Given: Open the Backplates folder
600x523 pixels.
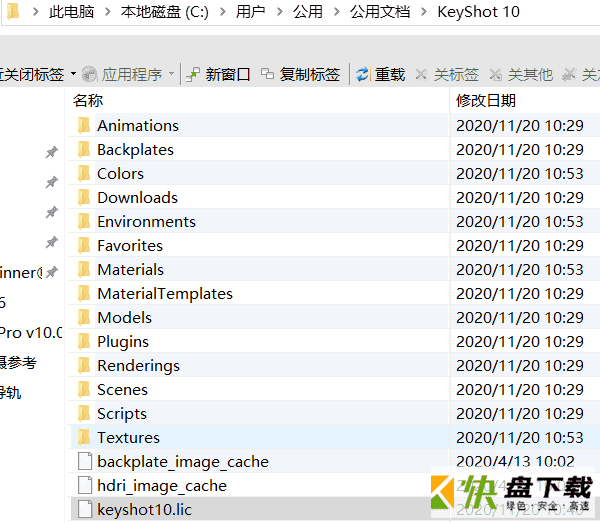Looking at the screenshot, I should [135, 150].
